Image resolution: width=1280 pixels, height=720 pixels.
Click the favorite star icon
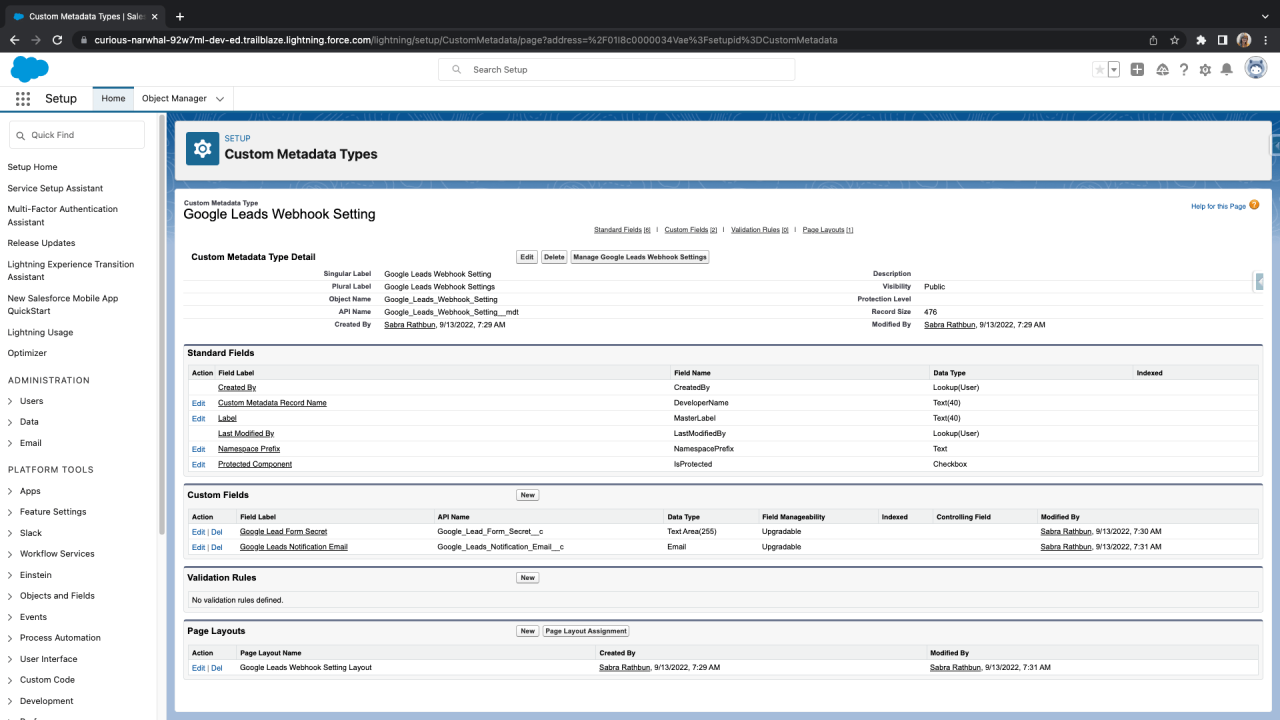pos(1100,70)
